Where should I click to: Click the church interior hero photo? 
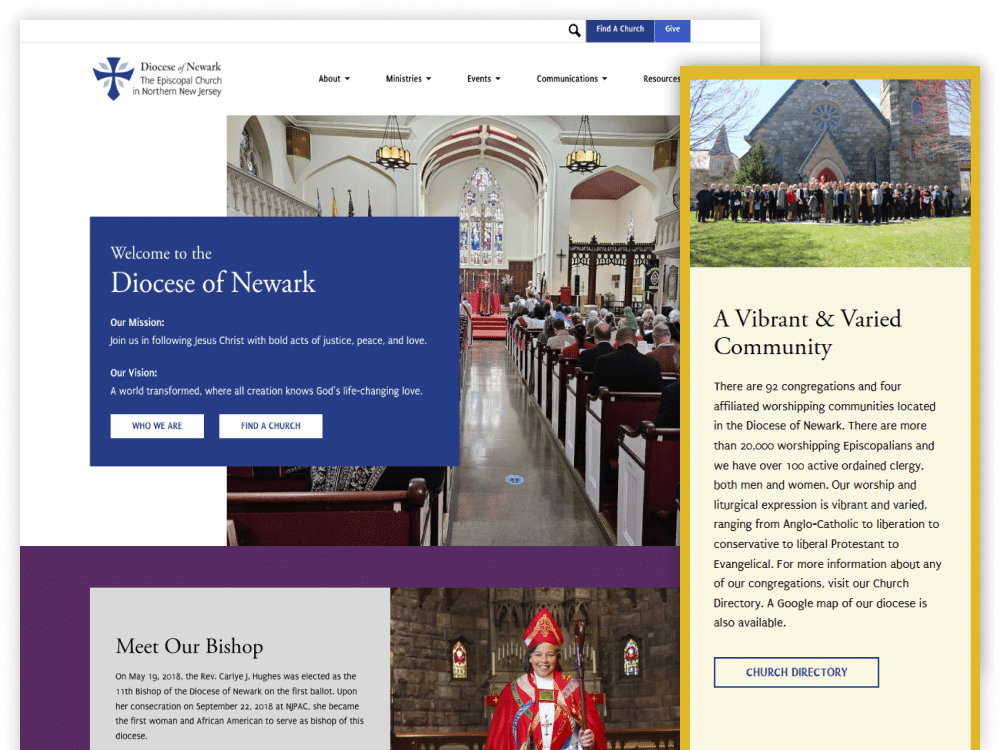coord(560,300)
